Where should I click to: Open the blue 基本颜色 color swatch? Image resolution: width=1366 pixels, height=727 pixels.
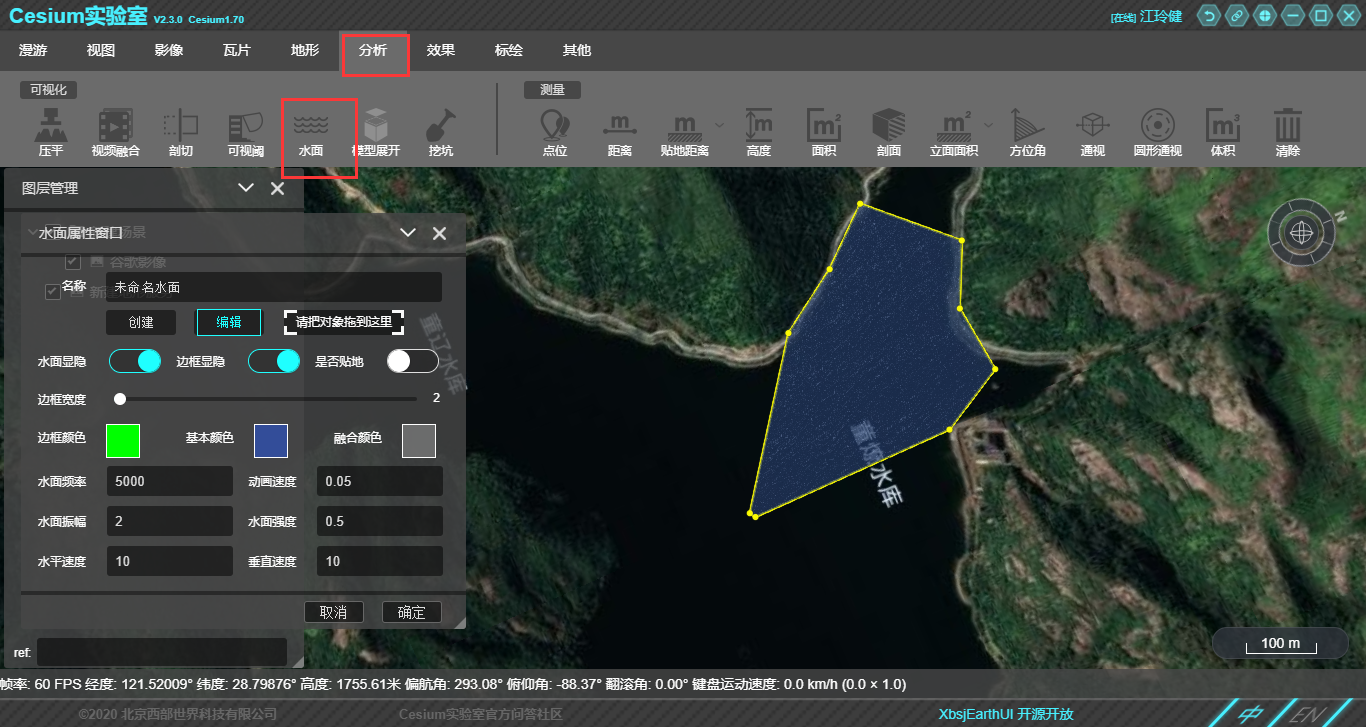271,440
